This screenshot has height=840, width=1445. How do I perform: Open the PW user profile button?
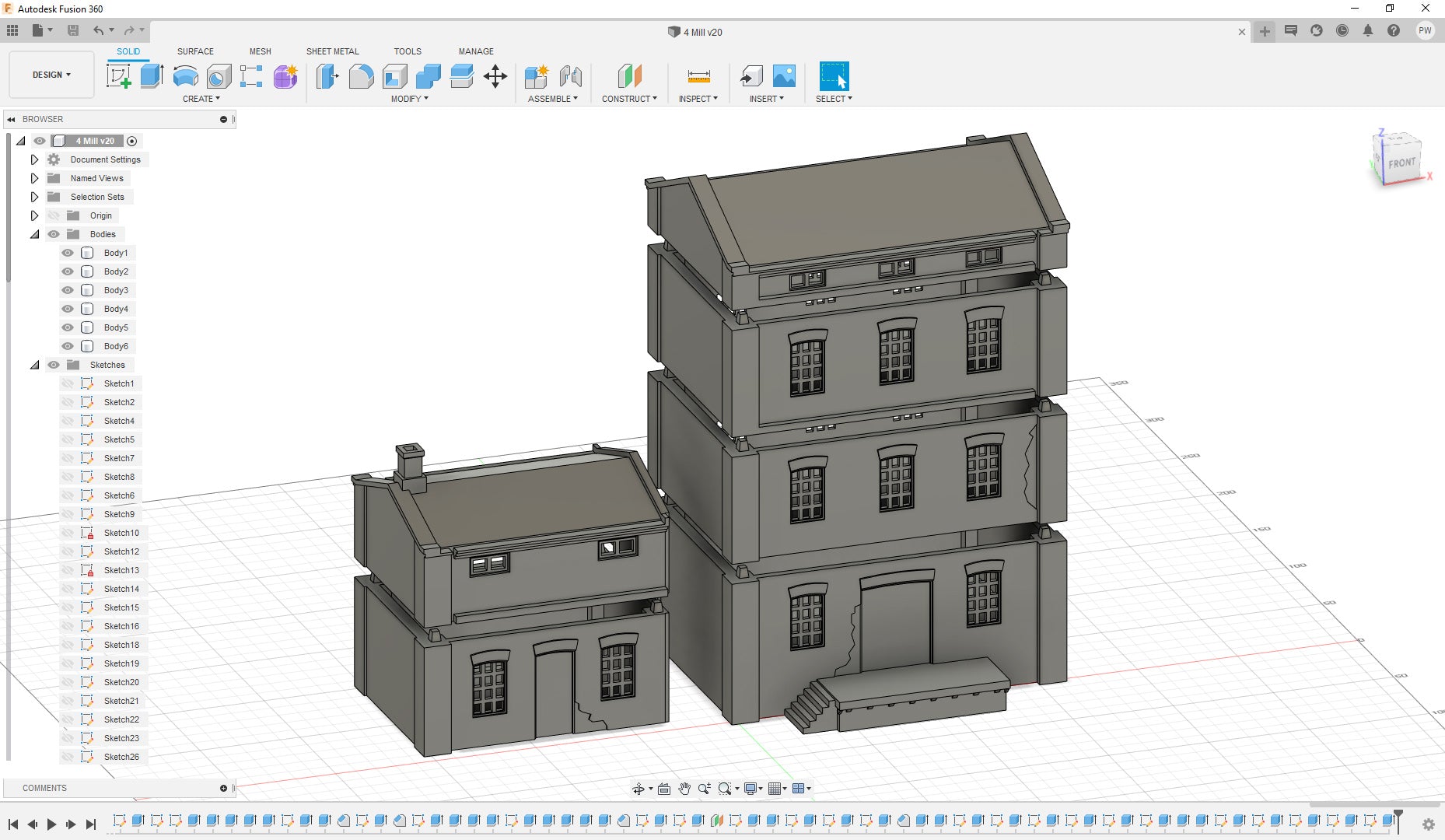tap(1425, 31)
